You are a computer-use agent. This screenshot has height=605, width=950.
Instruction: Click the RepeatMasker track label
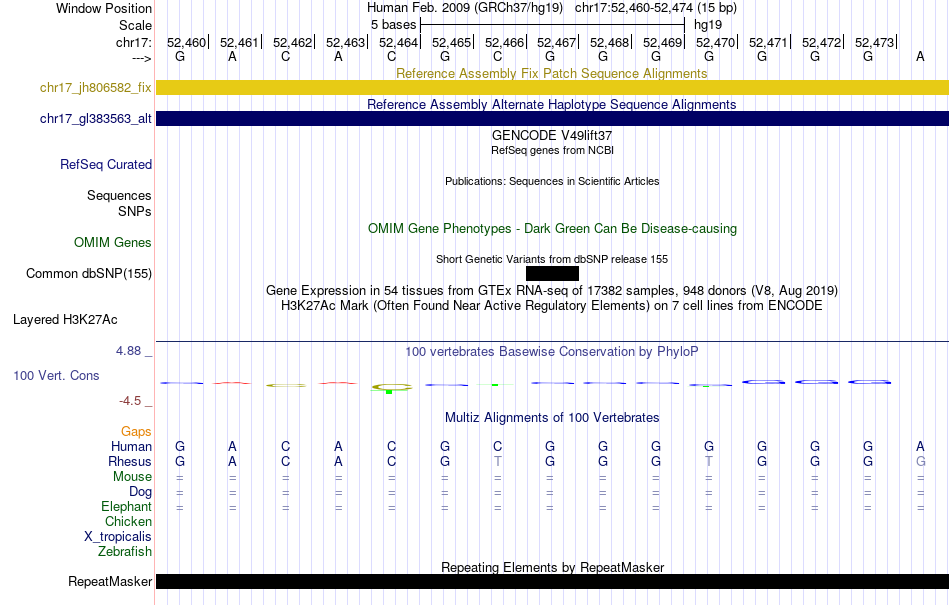pyautogui.click(x=110, y=581)
